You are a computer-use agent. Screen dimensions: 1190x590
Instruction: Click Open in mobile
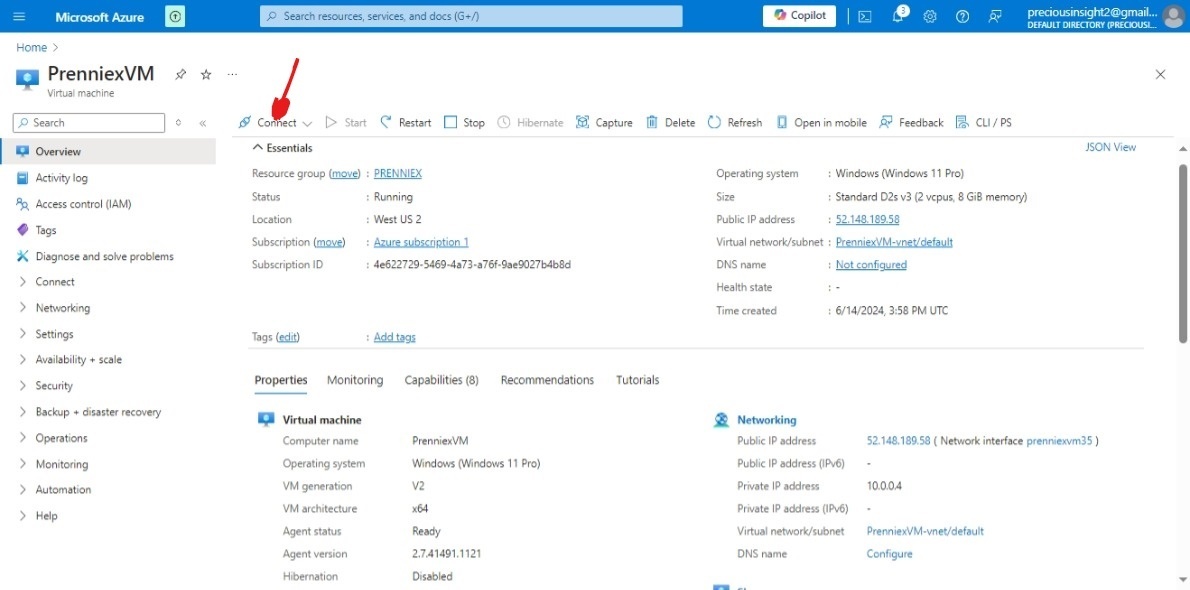[821, 122]
